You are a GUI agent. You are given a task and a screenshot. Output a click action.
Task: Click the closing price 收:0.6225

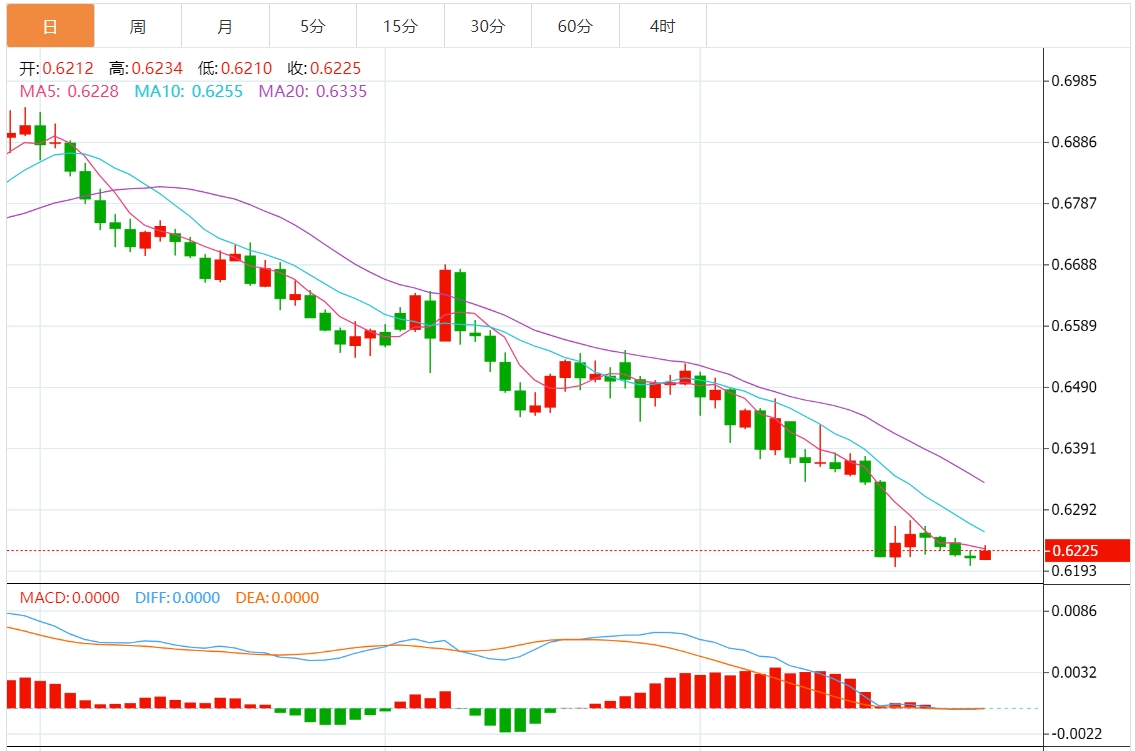click(324, 68)
